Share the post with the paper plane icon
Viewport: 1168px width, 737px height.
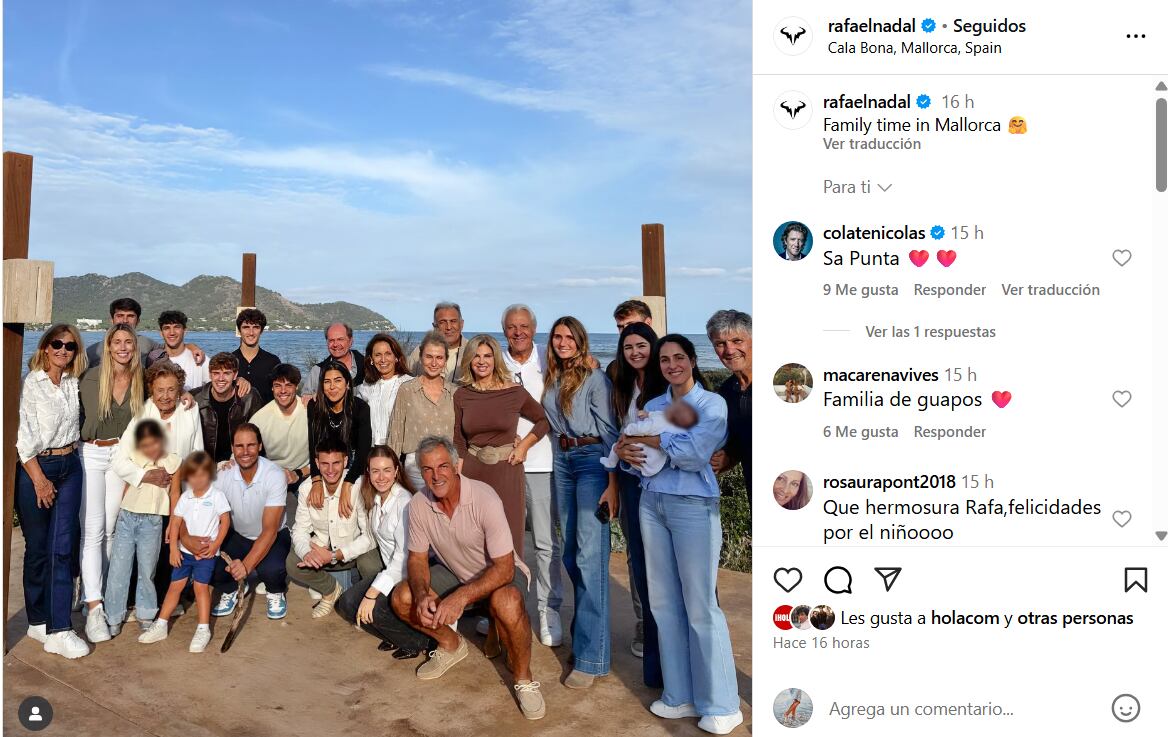coord(888,579)
